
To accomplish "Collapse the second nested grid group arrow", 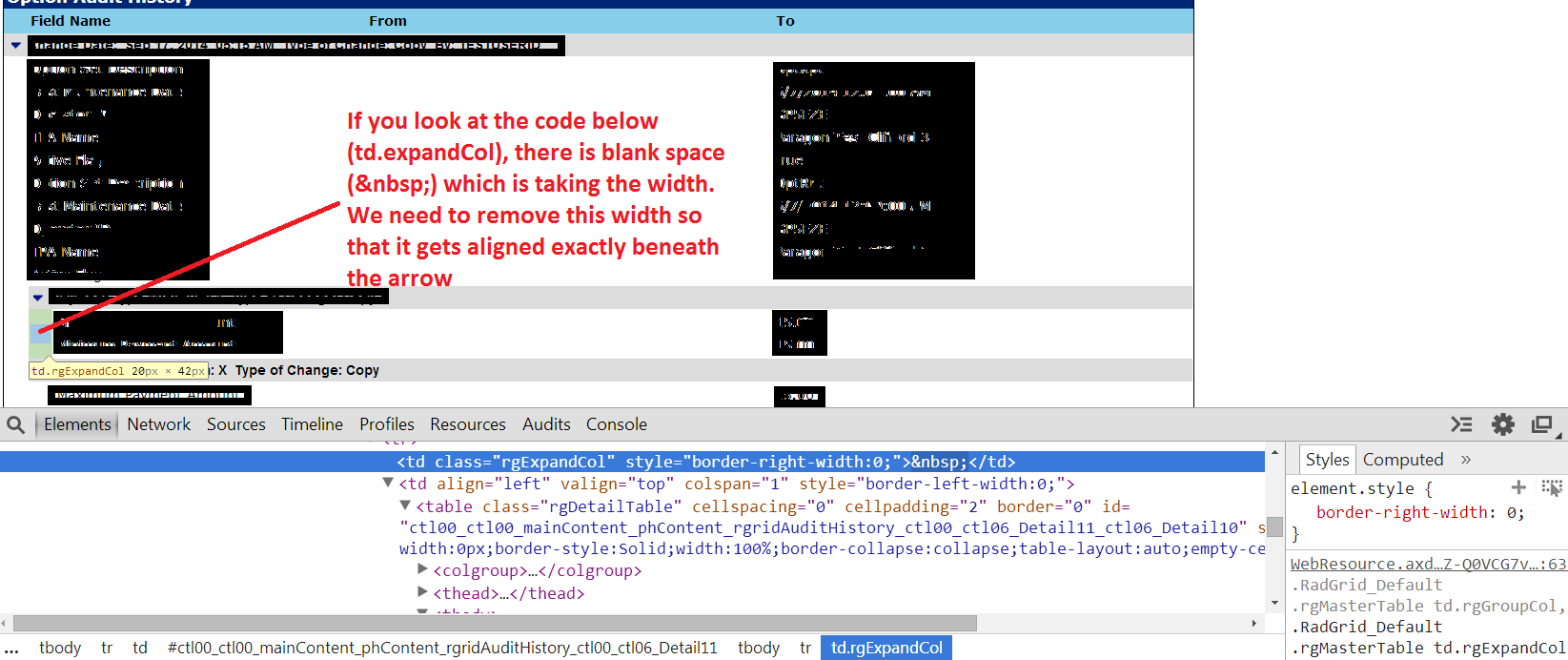I will click(38, 298).
